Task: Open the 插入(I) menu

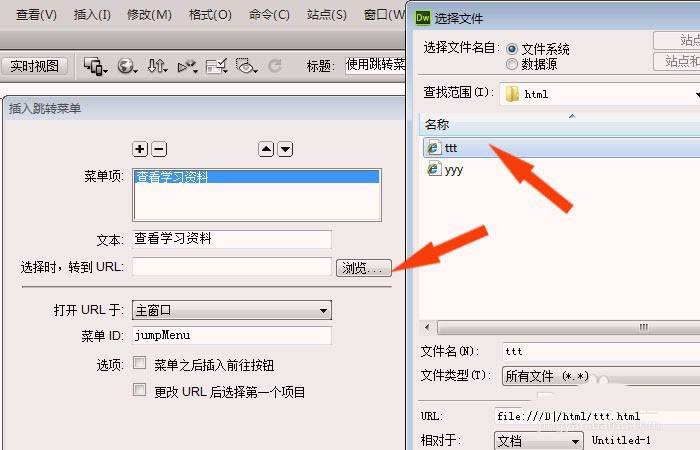Action: point(92,15)
